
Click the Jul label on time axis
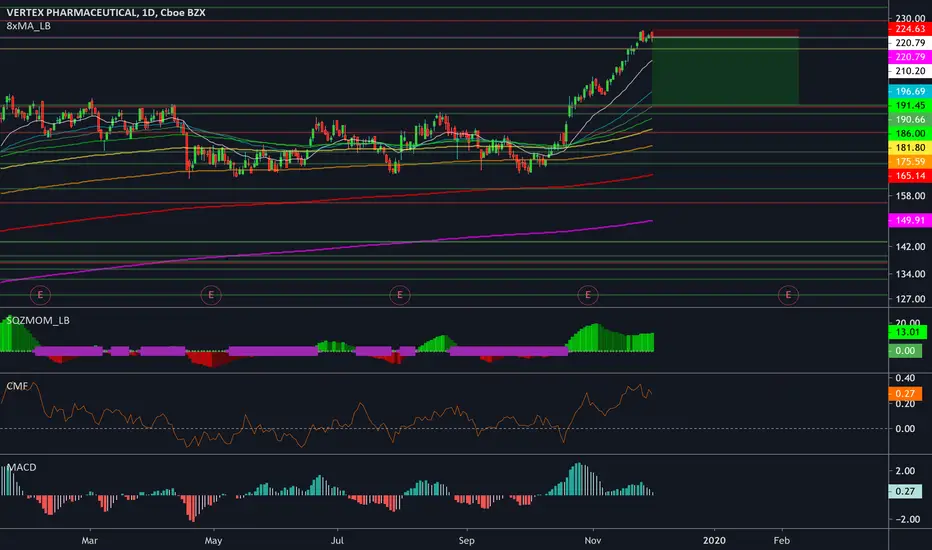click(337, 540)
